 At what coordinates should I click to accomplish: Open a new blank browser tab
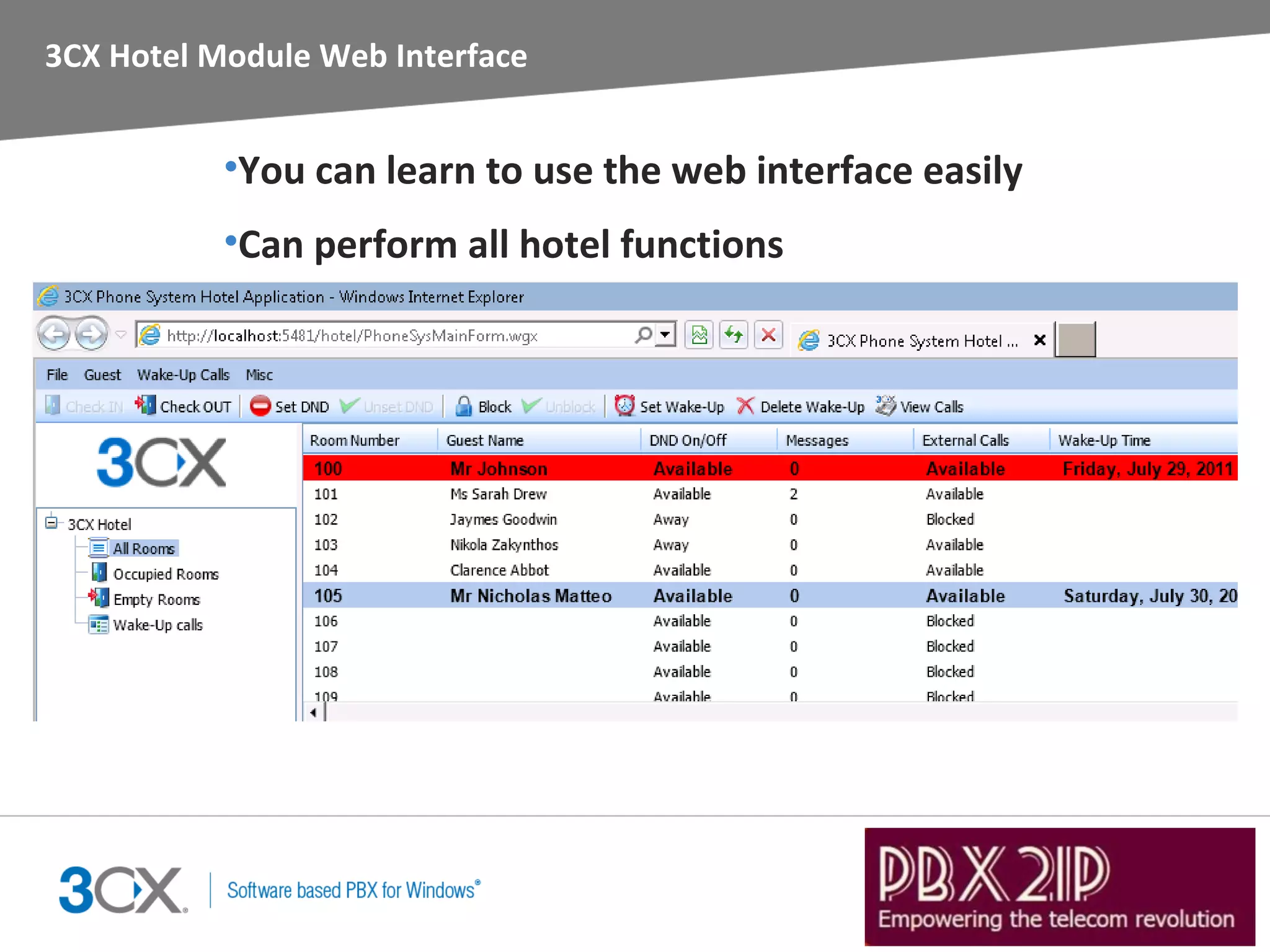click(x=1076, y=339)
